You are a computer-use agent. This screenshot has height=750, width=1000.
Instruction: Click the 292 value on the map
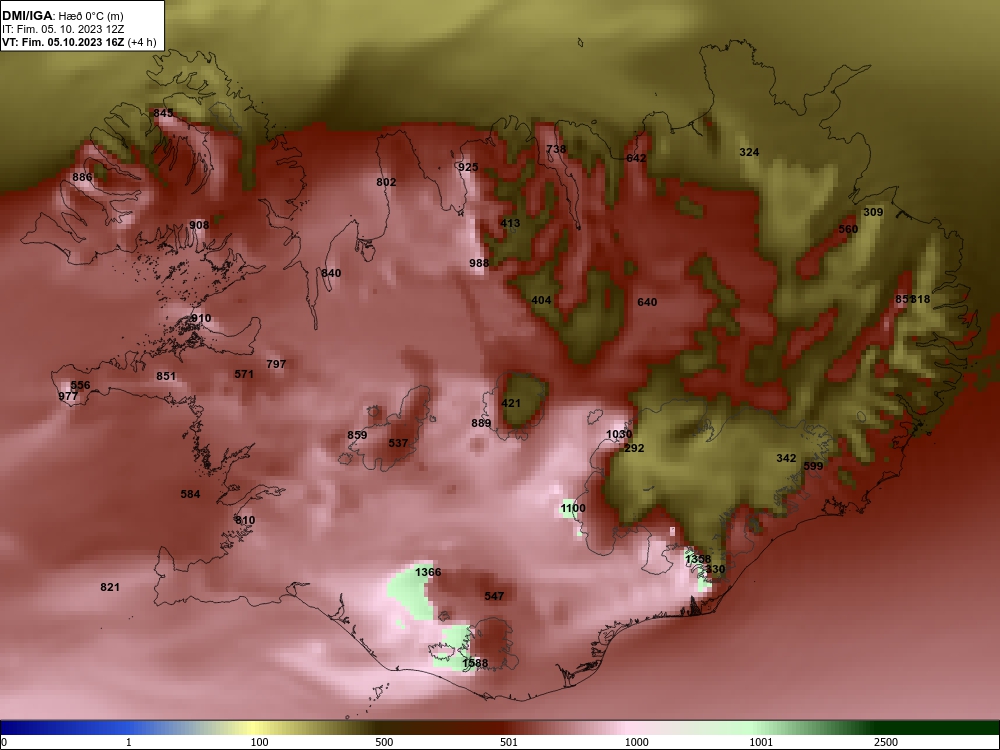point(634,448)
